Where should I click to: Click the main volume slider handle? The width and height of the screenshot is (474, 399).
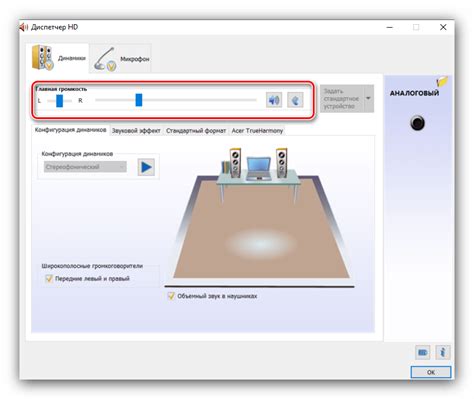click(x=139, y=100)
